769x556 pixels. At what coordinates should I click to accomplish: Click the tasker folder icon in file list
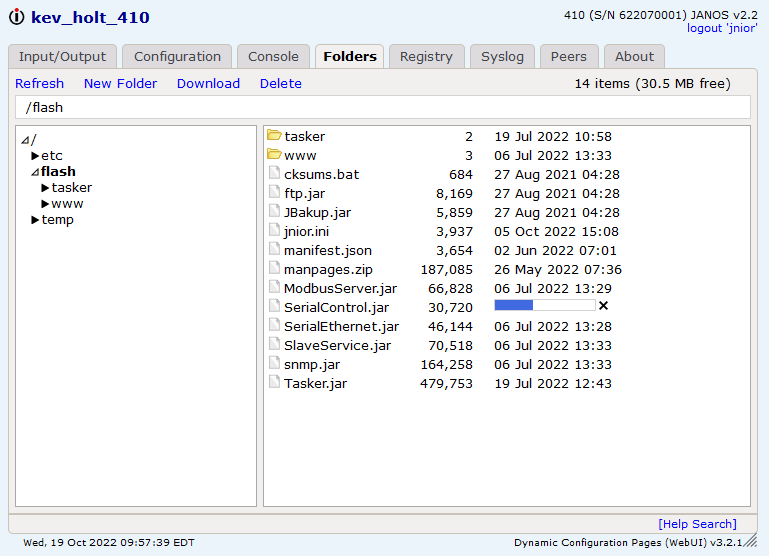click(x=274, y=136)
